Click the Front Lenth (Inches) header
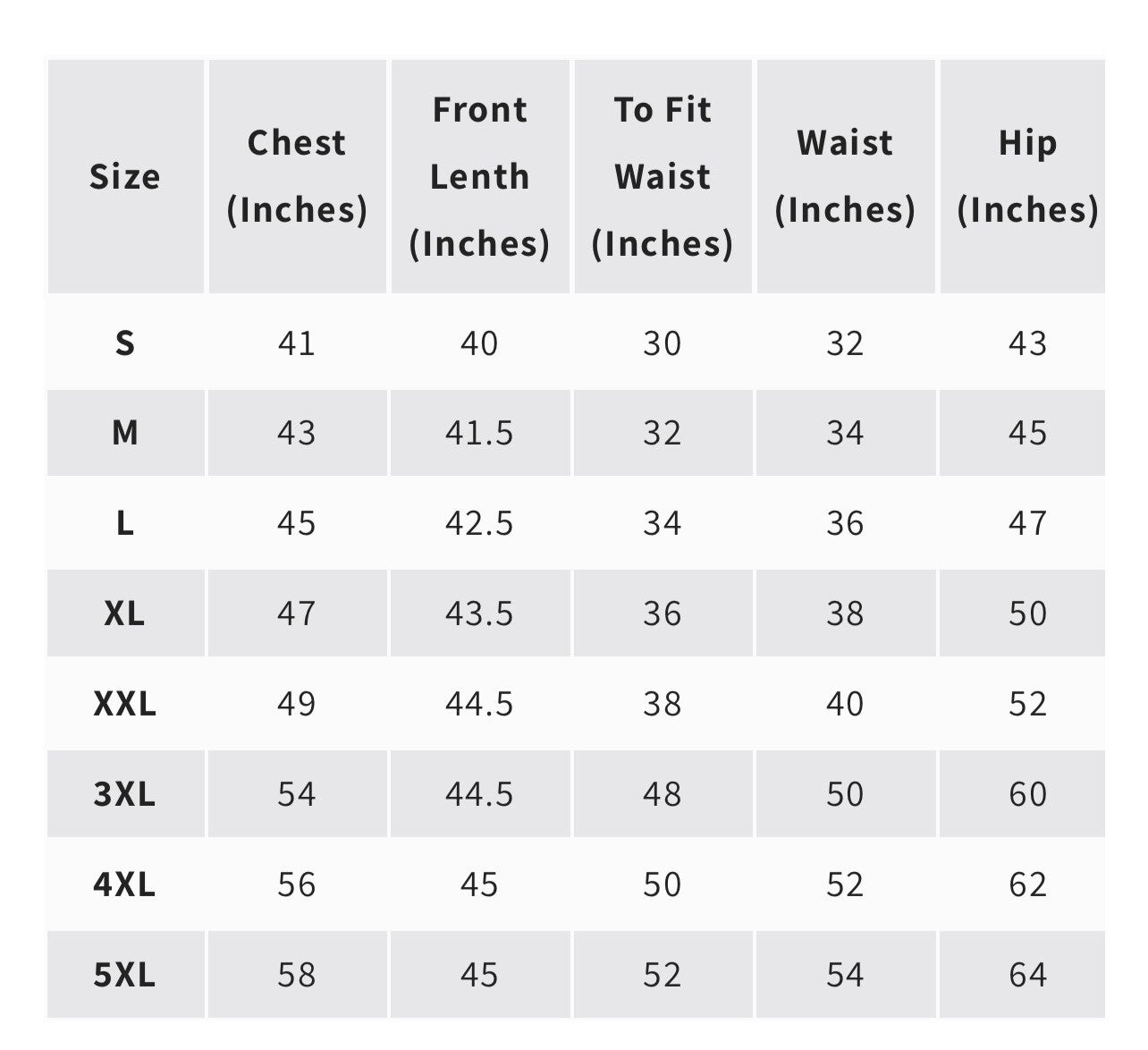This screenshot has height=1050, width=1148. [480, 176]
